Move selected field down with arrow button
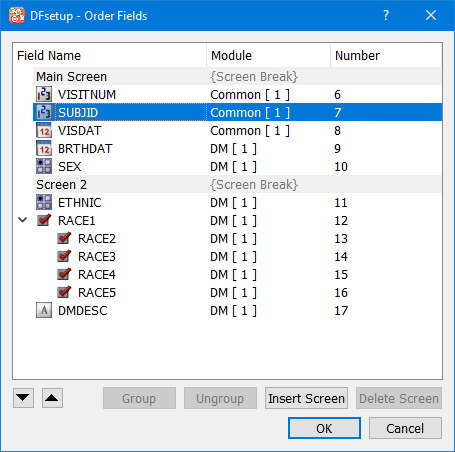The width and height of the screenshot is (455, 452). coord(23,398)
